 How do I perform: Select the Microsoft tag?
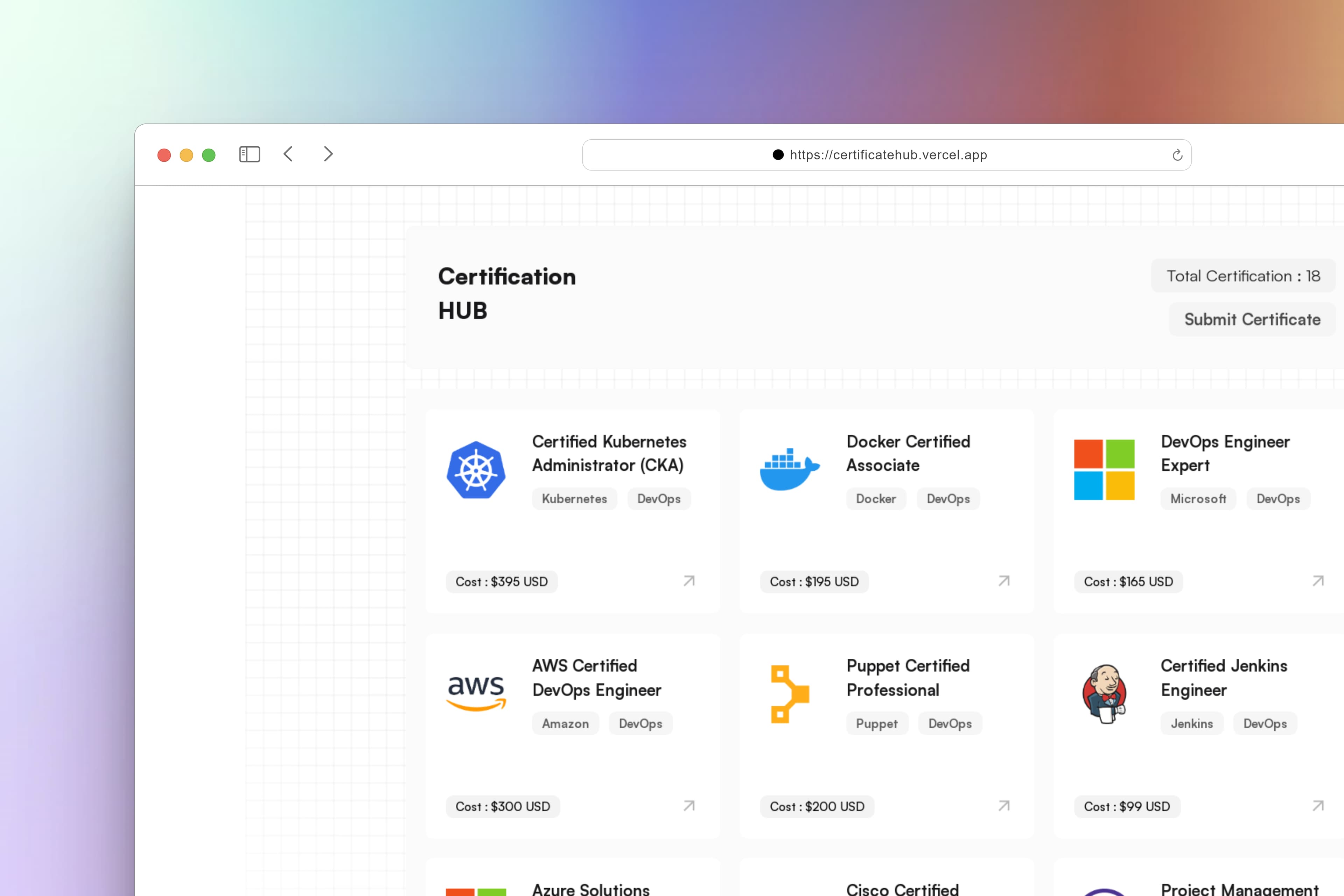[x=1198, y=499]
